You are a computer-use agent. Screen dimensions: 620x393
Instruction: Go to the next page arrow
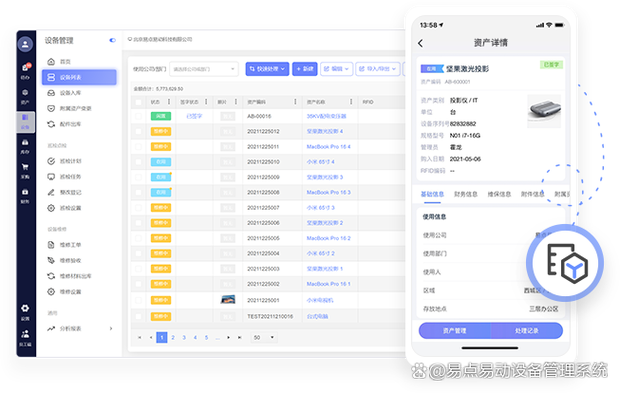pos(229,337)
